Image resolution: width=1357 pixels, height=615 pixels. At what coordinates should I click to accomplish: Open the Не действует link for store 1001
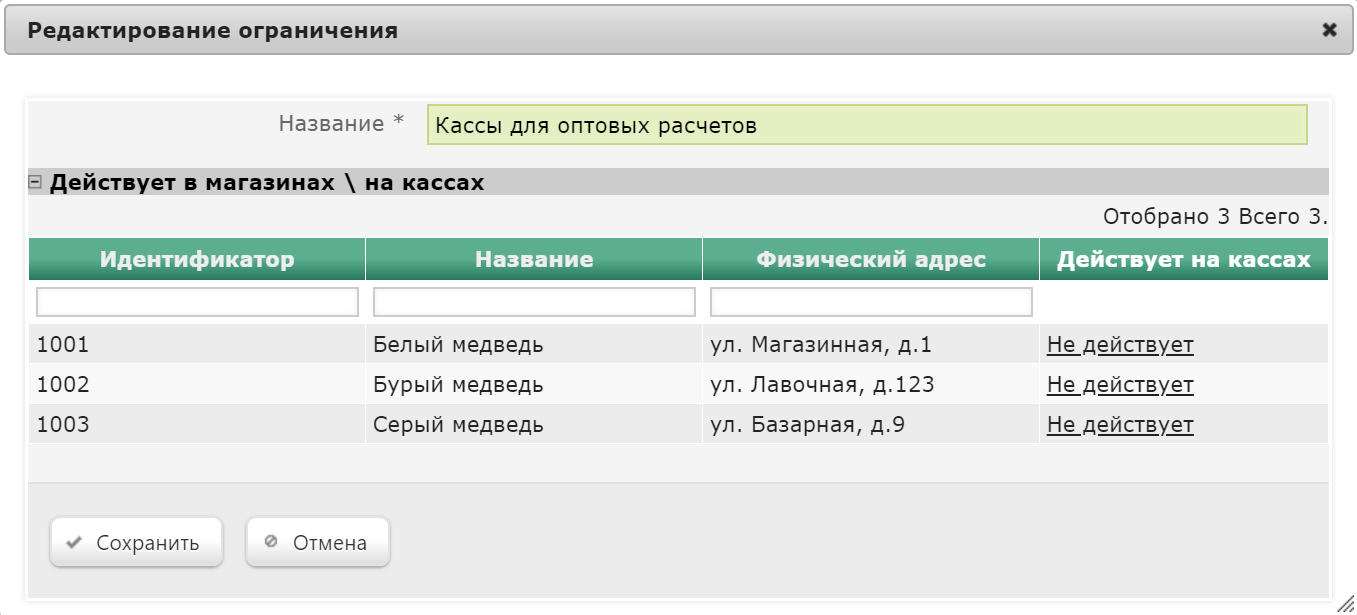pos(1120,345)
